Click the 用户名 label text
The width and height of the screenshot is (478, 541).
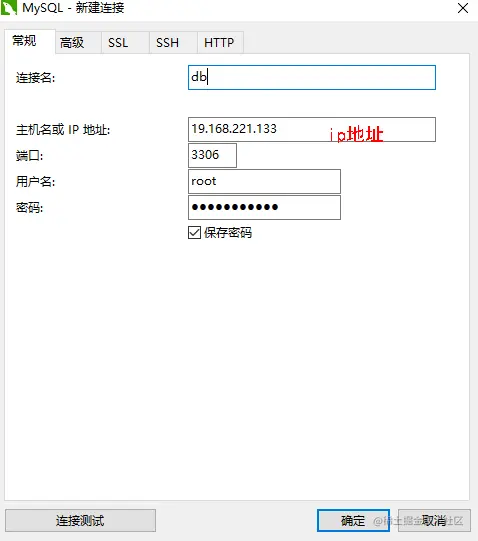35,181
